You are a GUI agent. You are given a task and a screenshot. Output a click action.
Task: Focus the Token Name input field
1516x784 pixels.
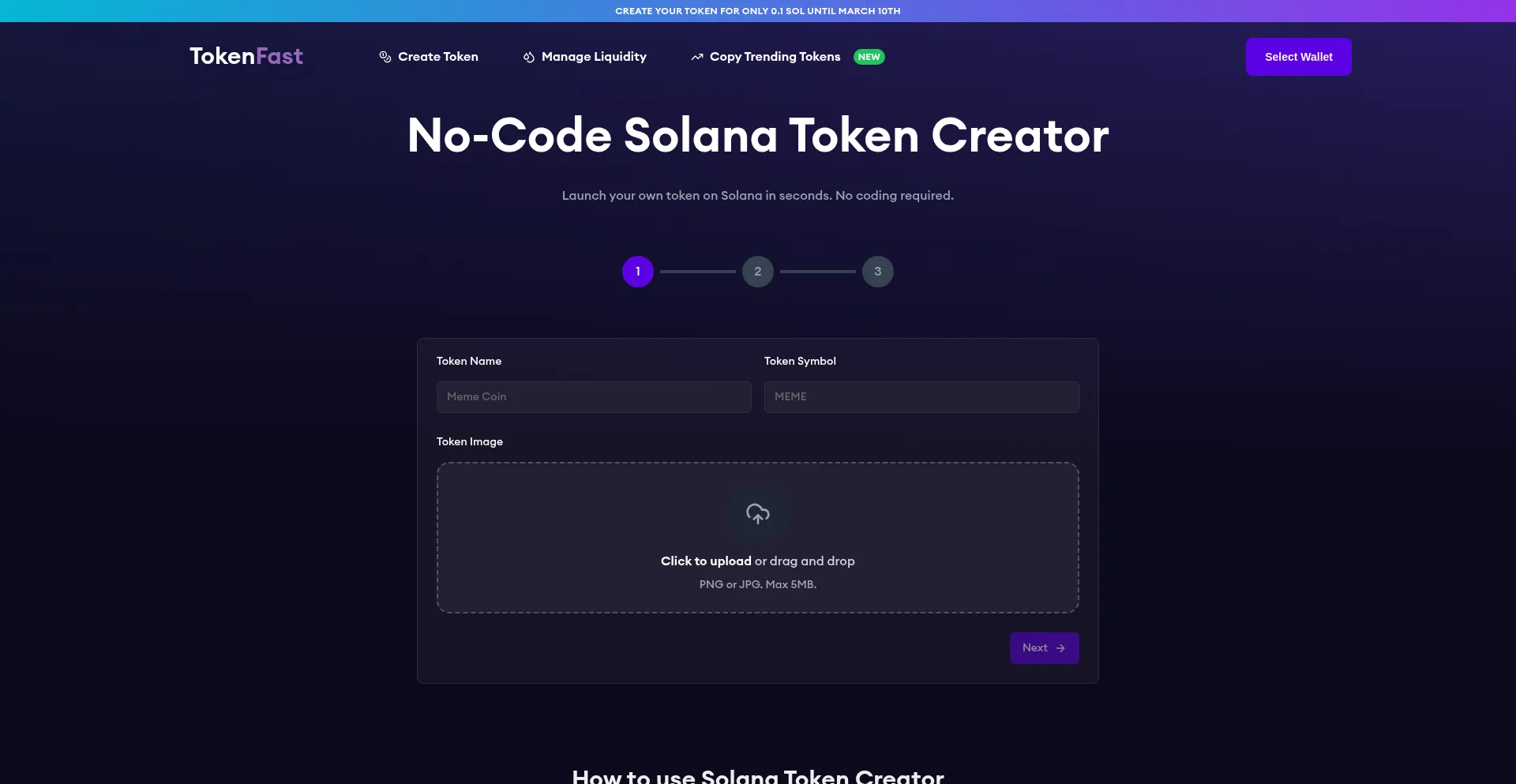(594, 397)
